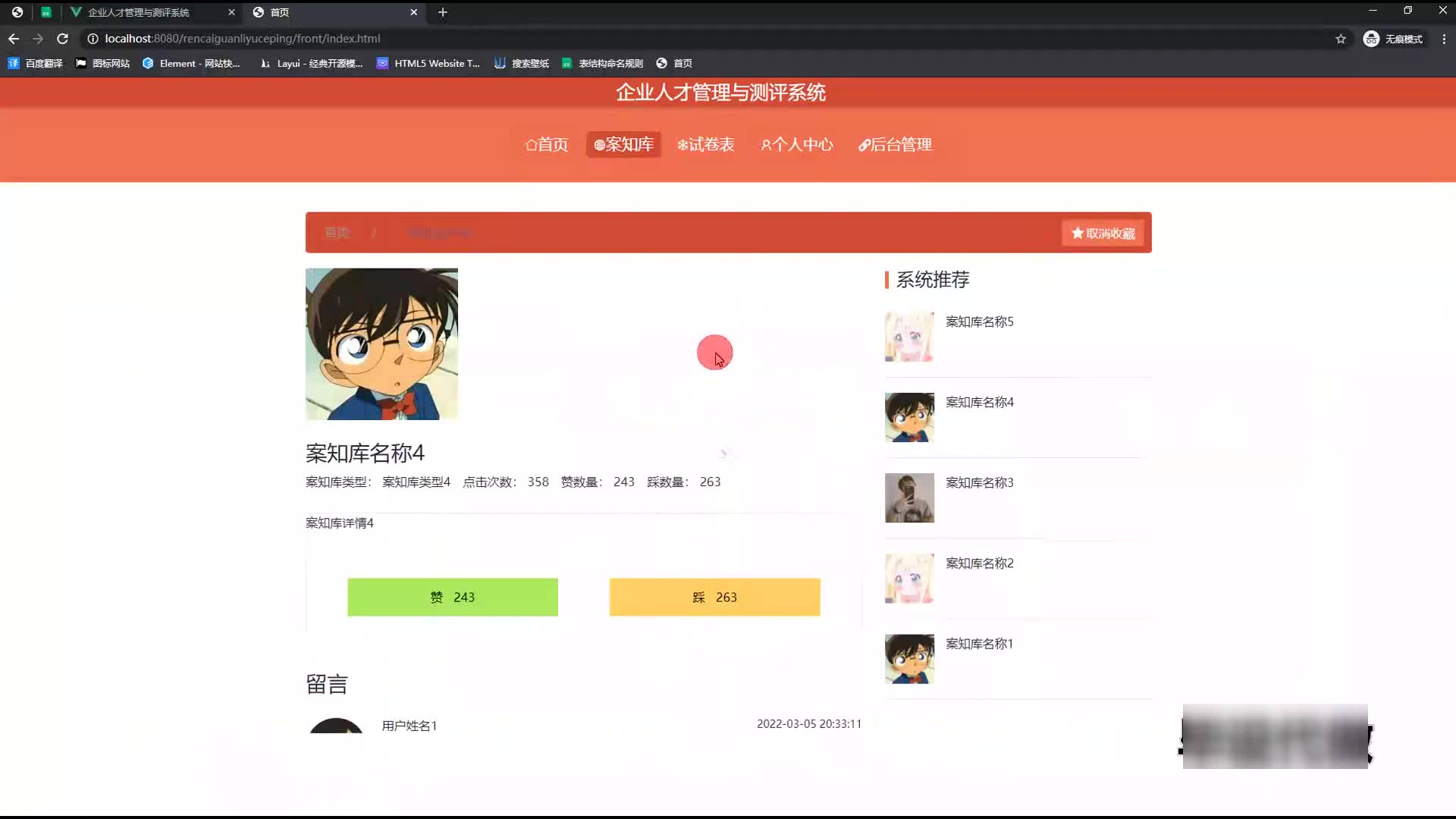
Task: Open the 百度翻译 bookmark
Action: [x=35, y=64]
